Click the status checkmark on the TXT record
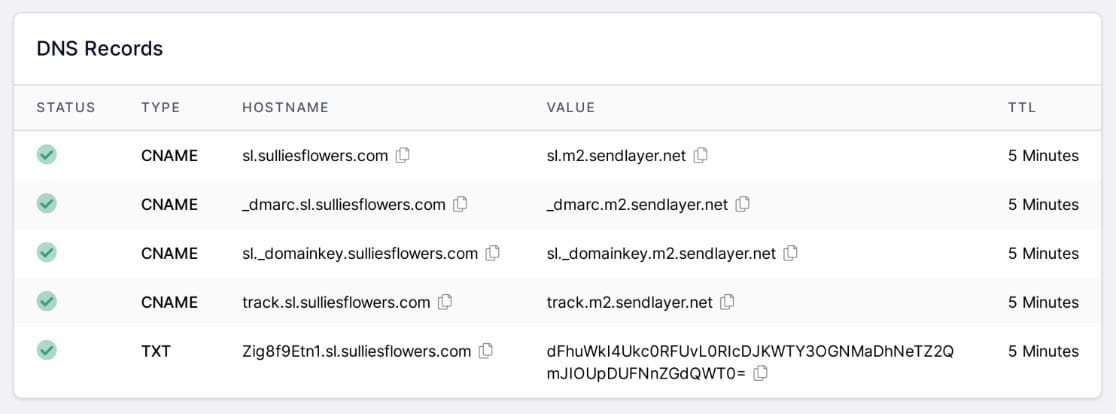Viewport: 1116px width, 414px height. click(x=47, y=350)
